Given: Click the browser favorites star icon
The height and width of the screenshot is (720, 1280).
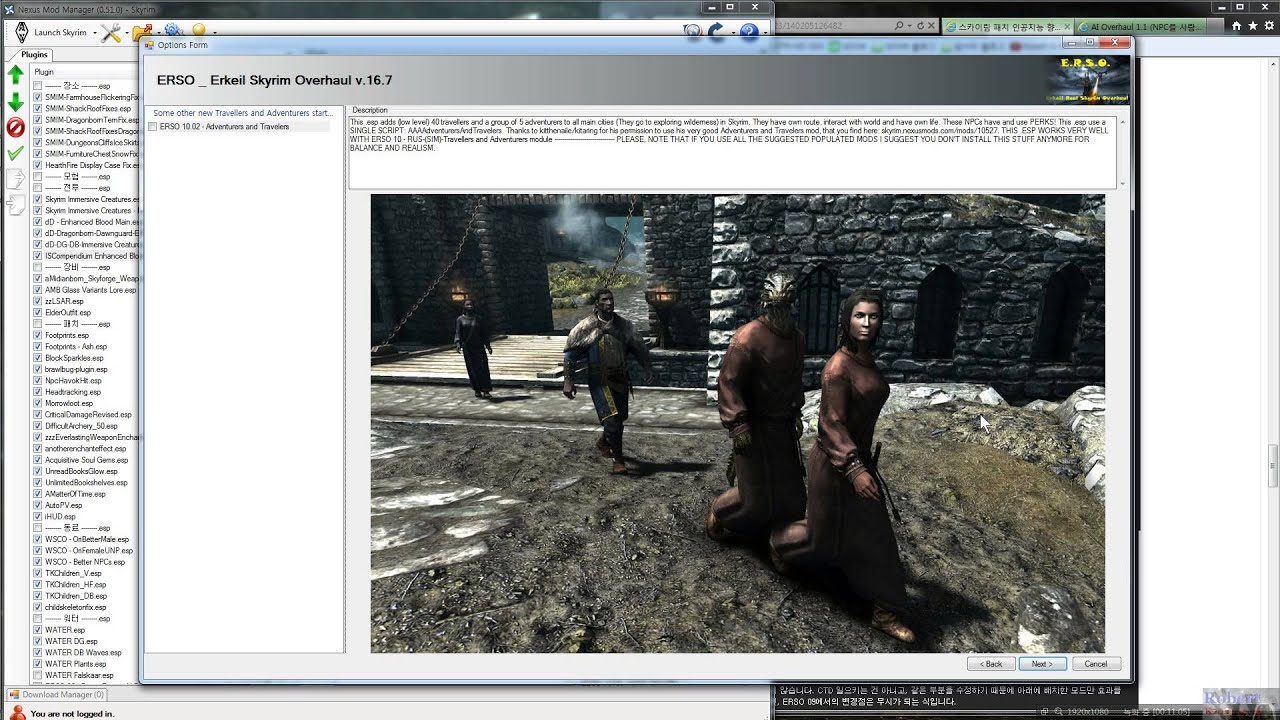Looking at the screenshot, I should point(1251,26).
